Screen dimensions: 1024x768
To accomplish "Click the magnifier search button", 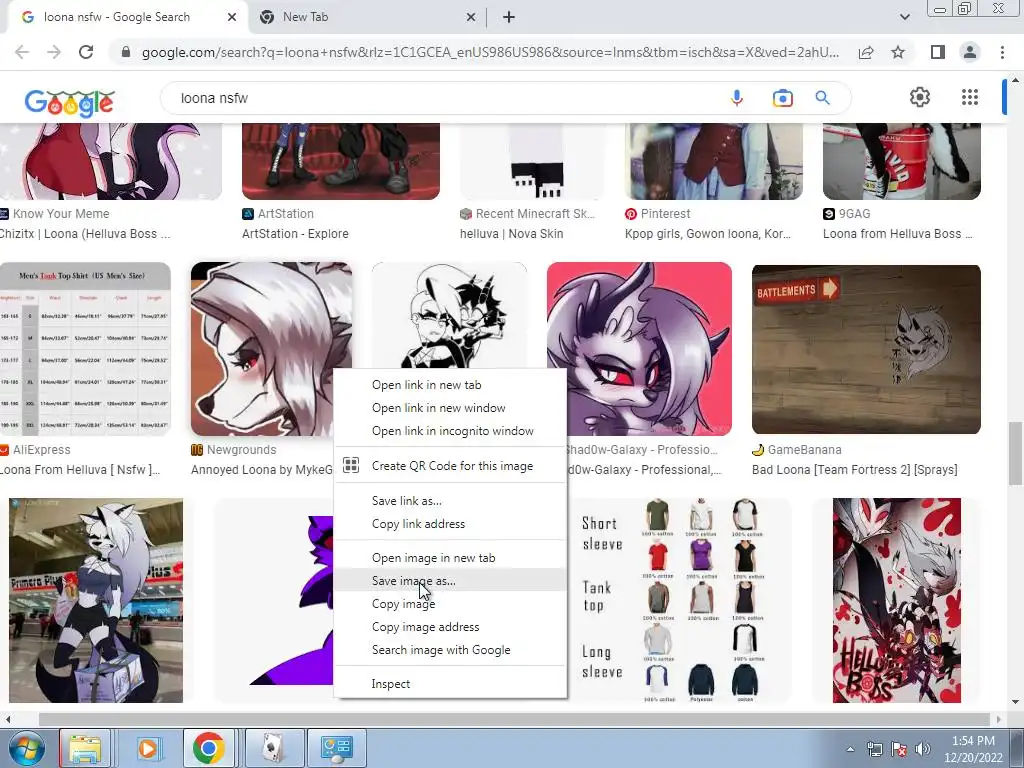I will 822,98.
